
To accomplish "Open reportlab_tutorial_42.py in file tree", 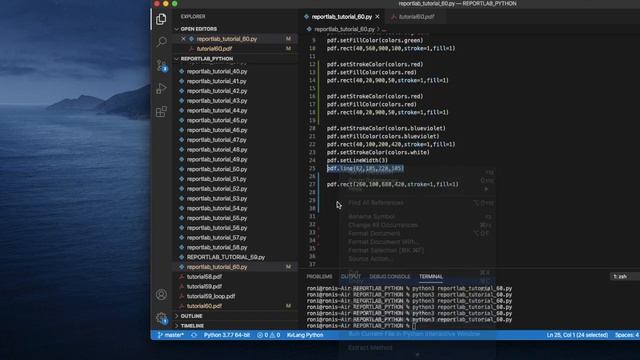I will point(217,91).
